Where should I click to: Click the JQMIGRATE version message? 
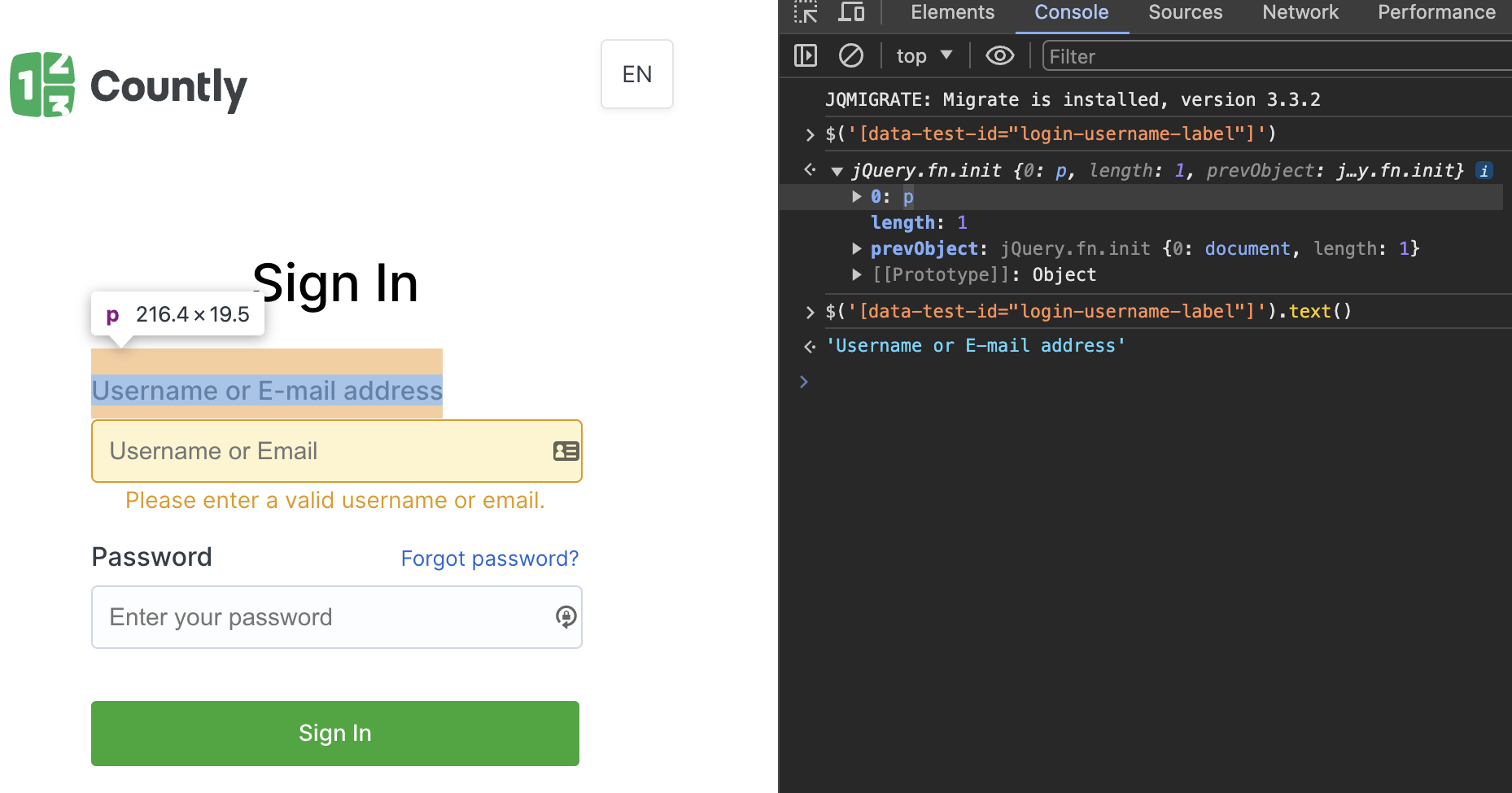tap(1073, 99)
